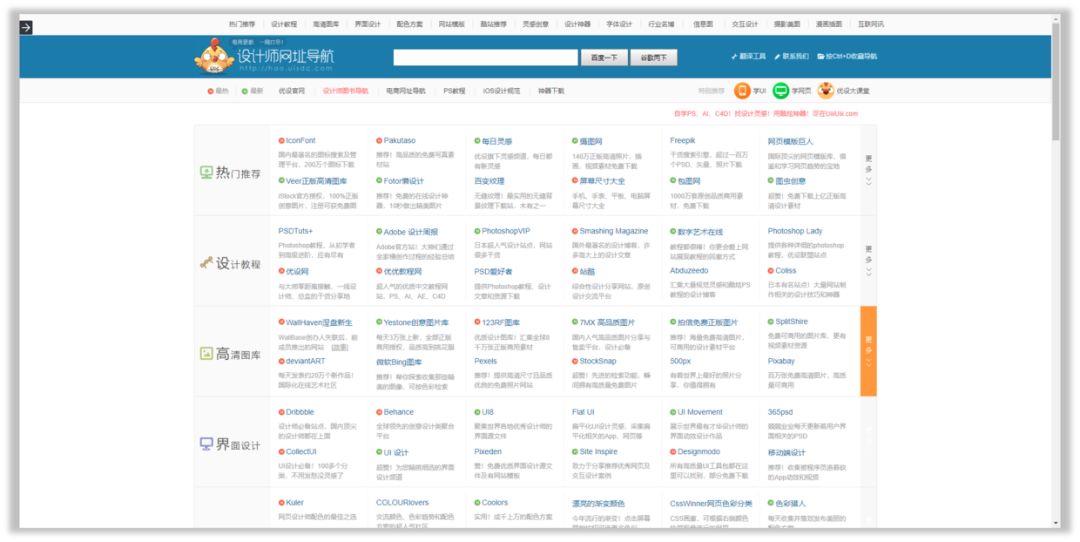Image resolution: width=1080 pixels, height=542 pixels.
Task: Open the iOS设计规范 tab
Action: (x=501, y=91)
